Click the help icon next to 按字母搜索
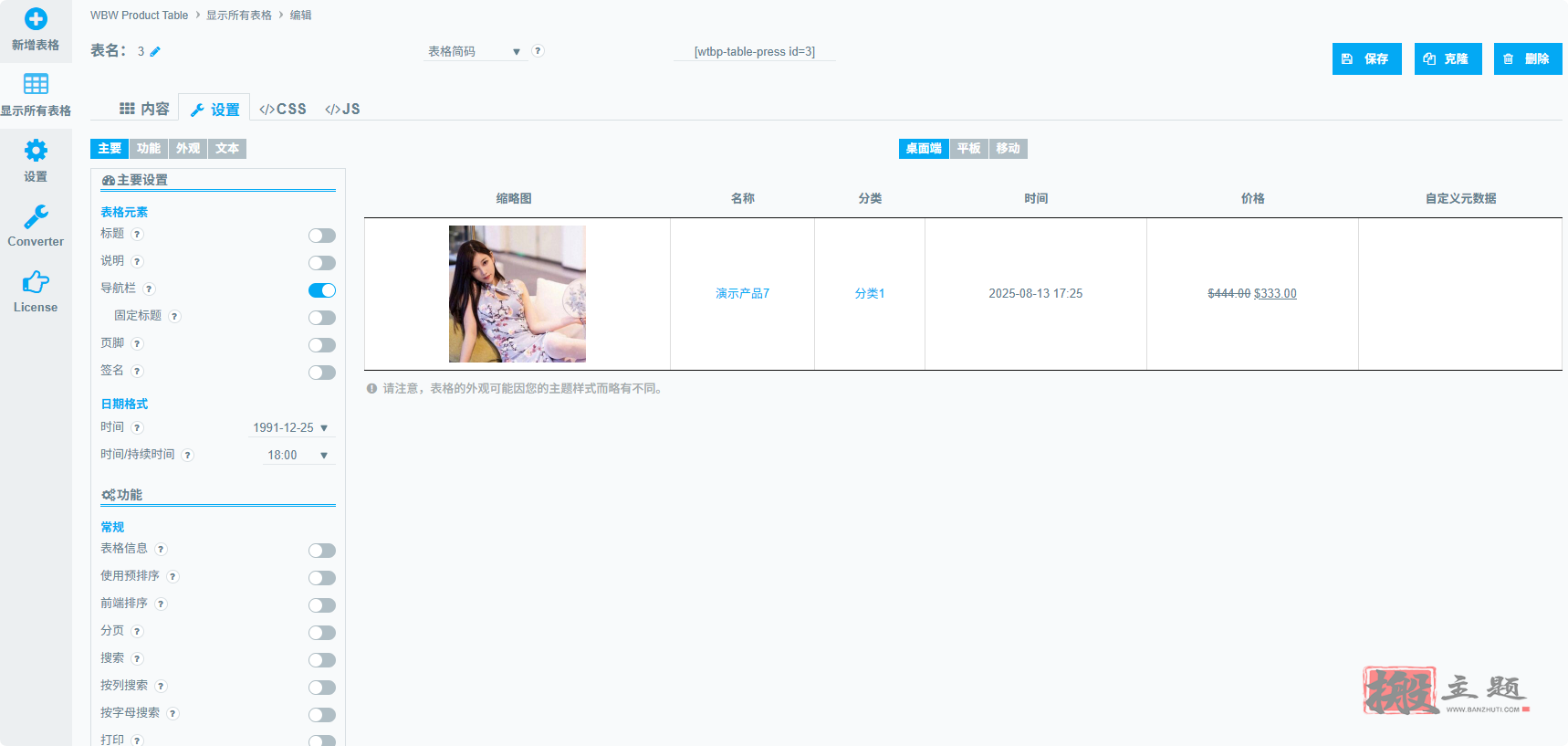The width and height of the screenshot is (1568, 746). 172,714
